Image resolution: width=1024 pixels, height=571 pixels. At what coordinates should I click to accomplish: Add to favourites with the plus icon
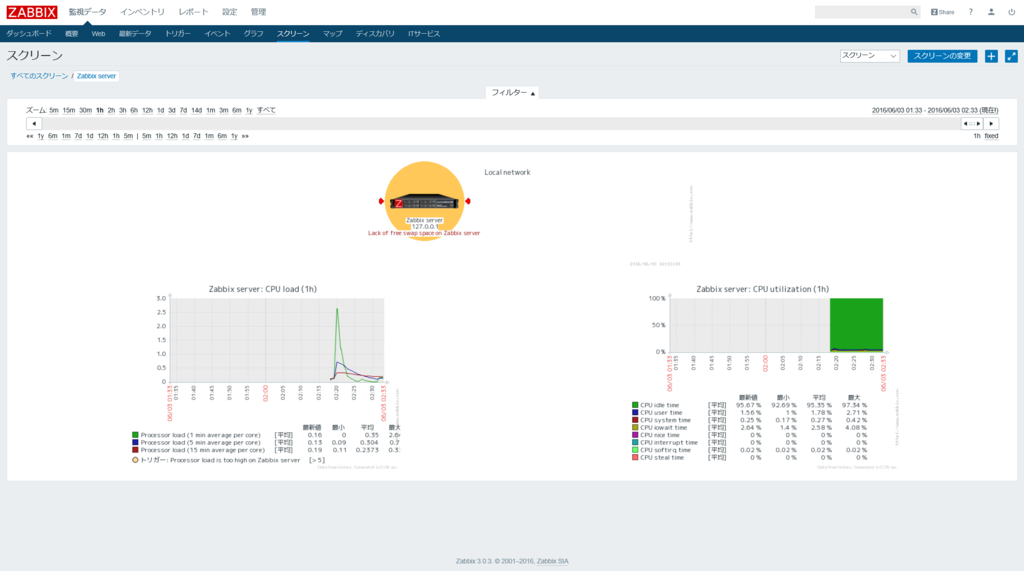[991, 56]
